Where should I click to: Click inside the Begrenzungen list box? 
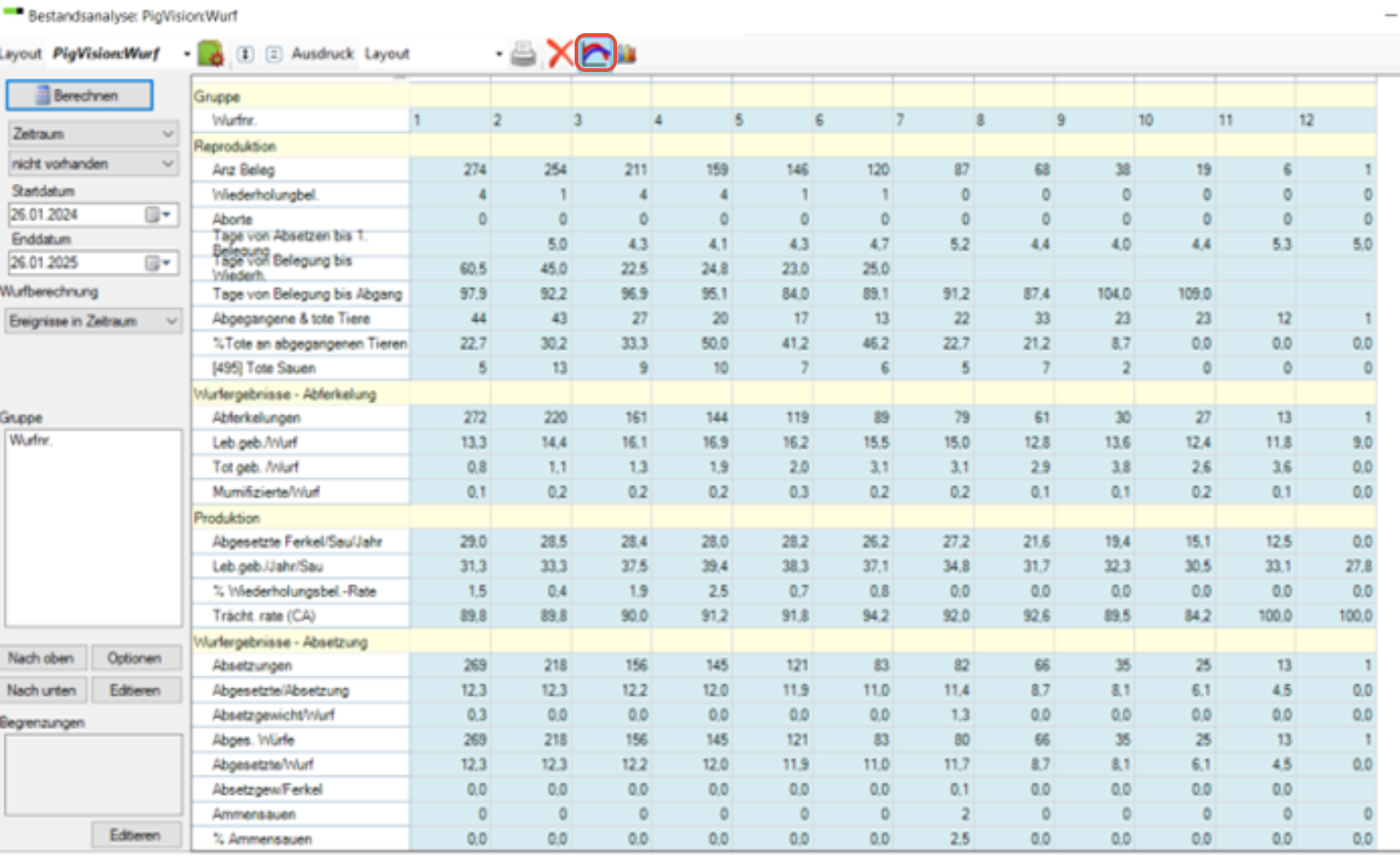(x=93, y=774)
